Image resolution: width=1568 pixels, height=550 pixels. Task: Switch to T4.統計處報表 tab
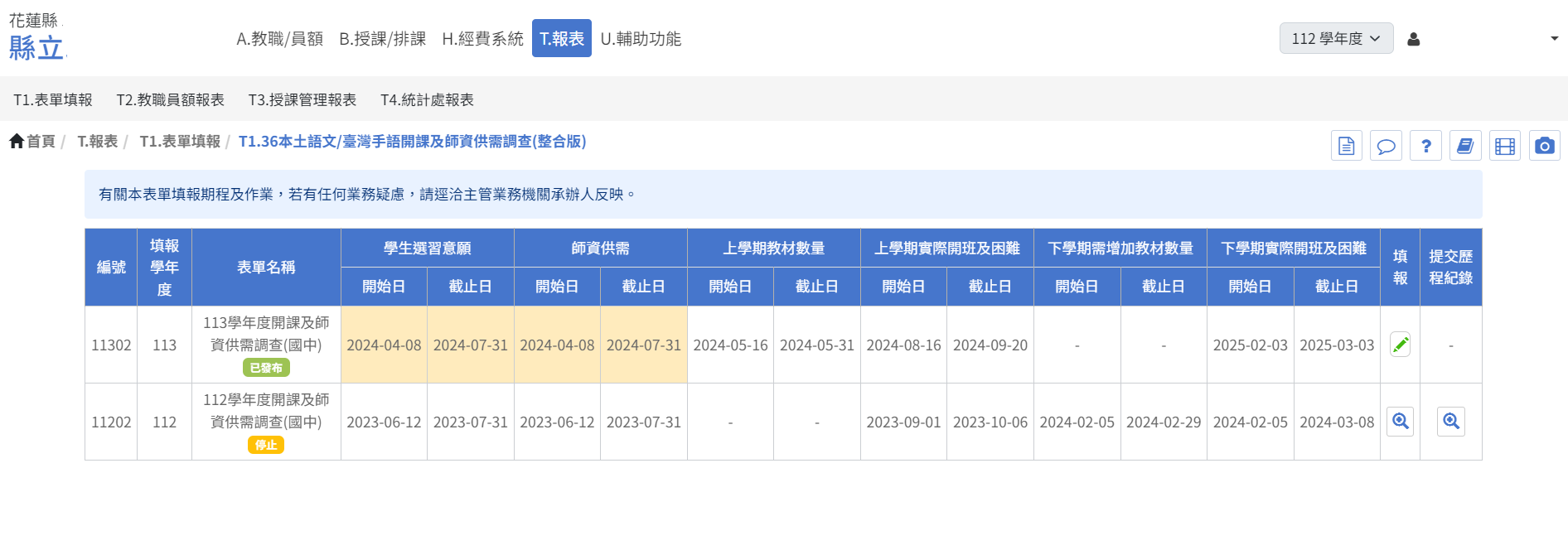[427, 99]
